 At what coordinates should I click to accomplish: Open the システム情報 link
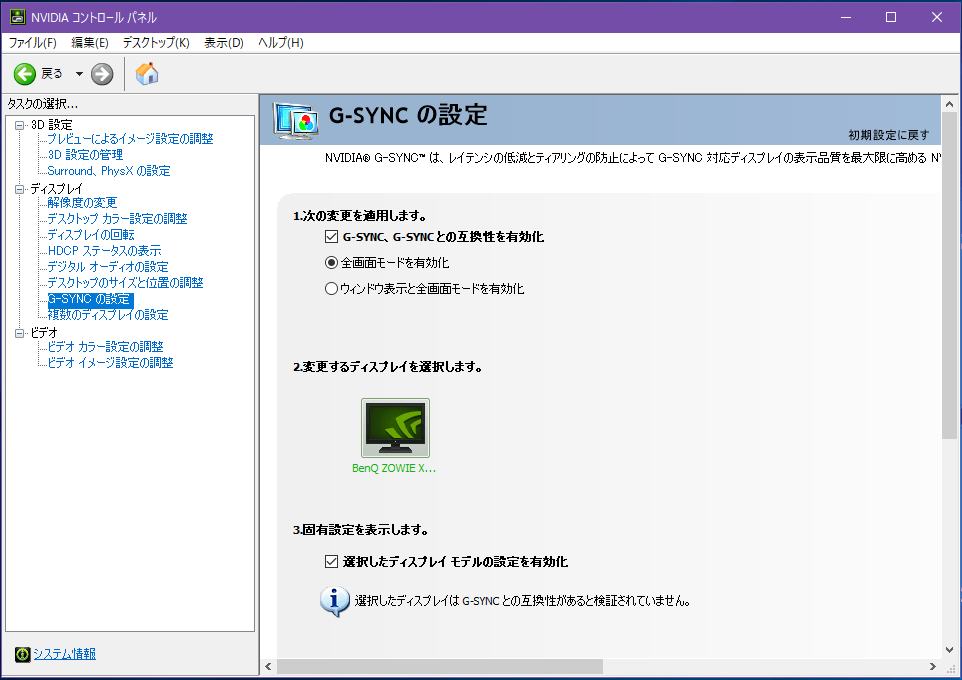(x=64, y=654)
